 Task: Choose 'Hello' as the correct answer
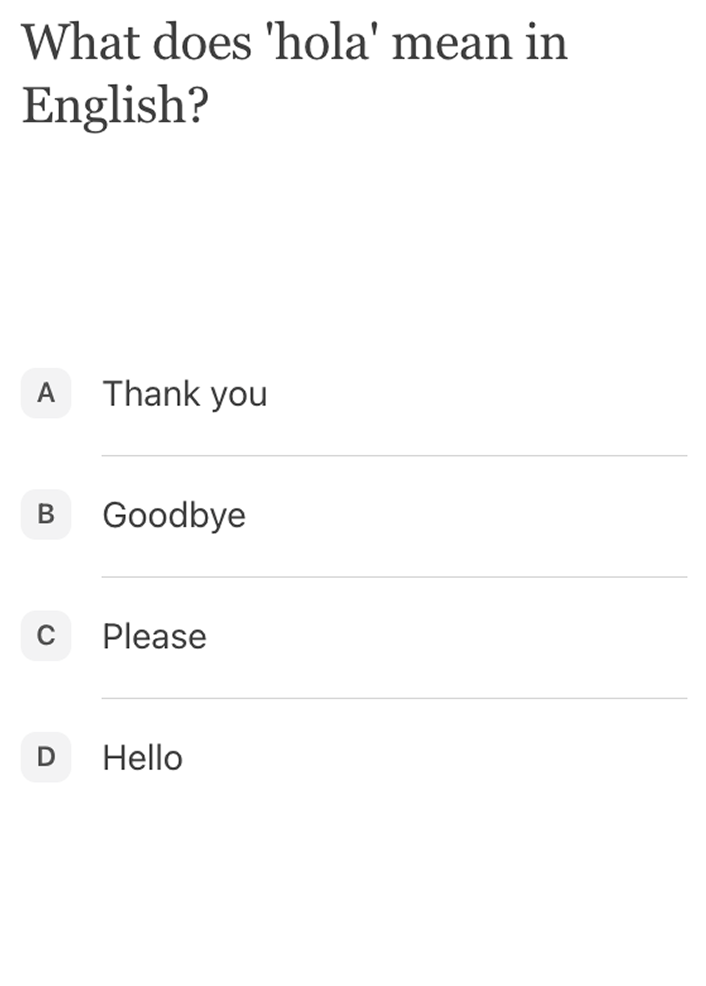[141, 758]
